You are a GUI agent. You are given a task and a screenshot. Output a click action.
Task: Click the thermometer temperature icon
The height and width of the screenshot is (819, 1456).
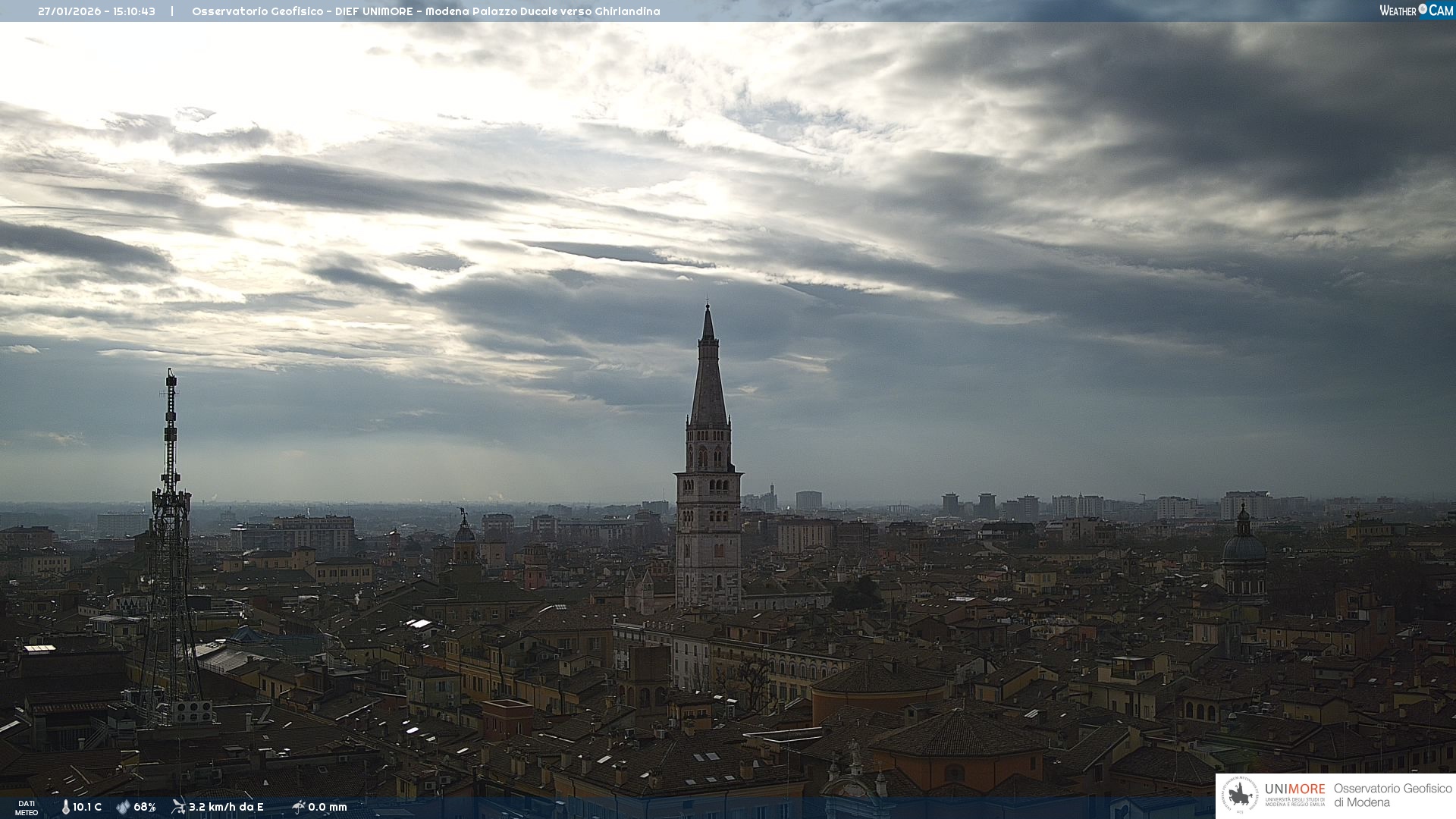(65, 807)
